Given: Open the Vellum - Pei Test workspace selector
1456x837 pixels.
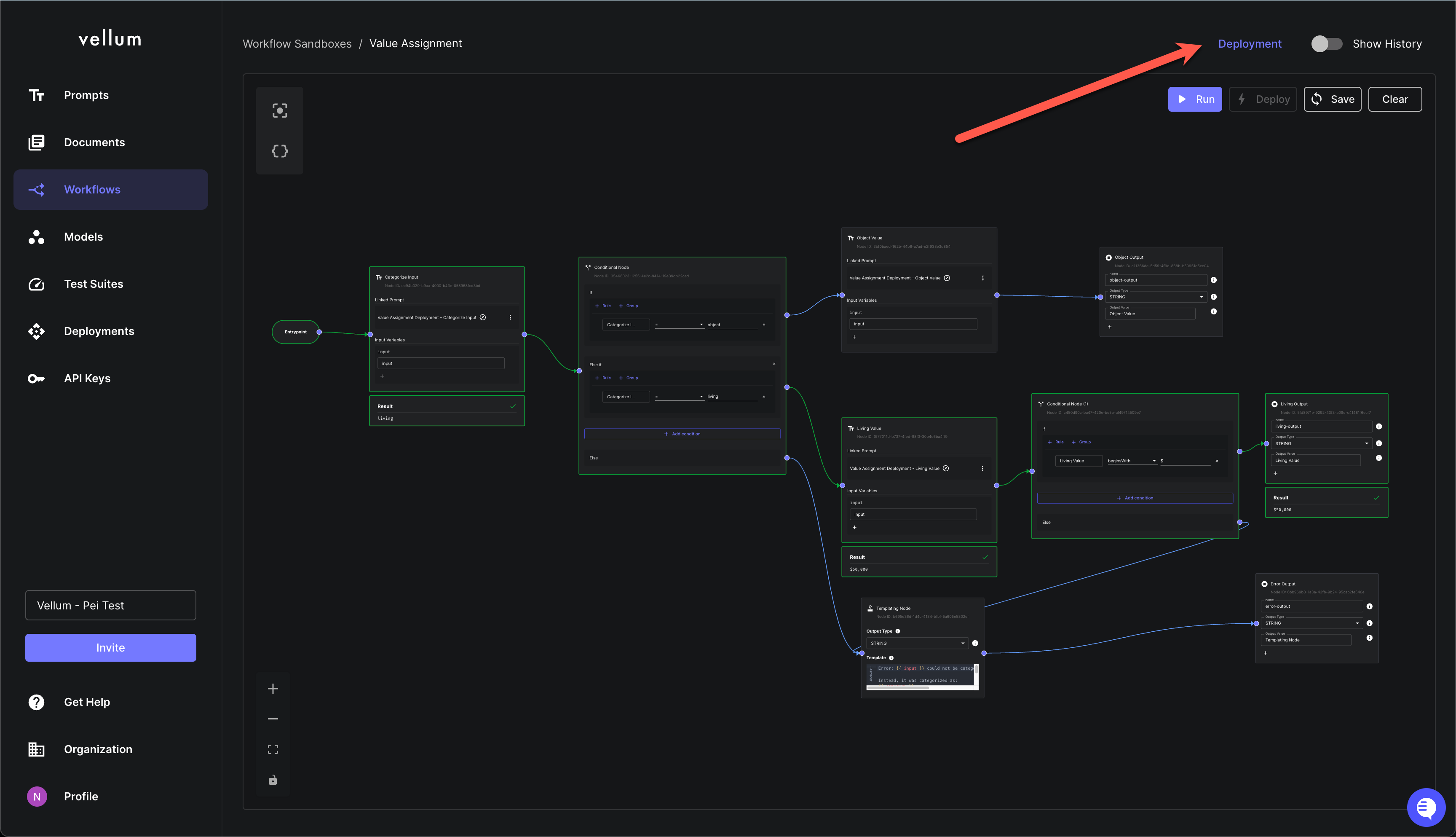Looking at the screenshot, I should point(110,605).
